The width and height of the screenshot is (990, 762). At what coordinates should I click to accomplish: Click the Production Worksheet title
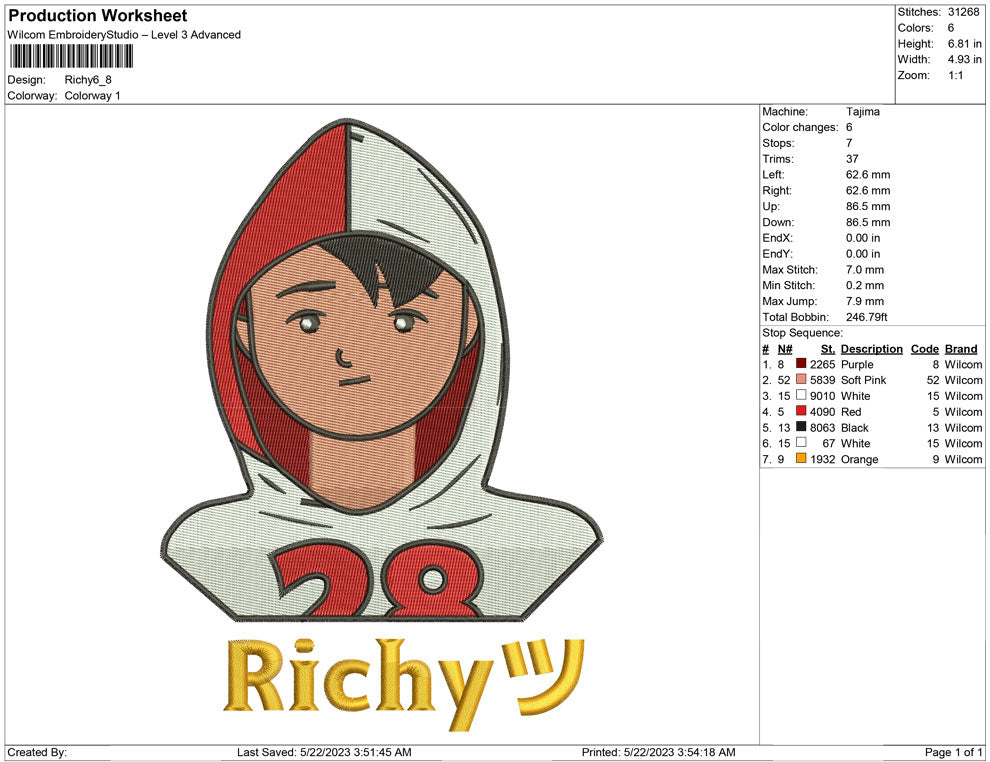pyautogui.click(x=97, y=16)
